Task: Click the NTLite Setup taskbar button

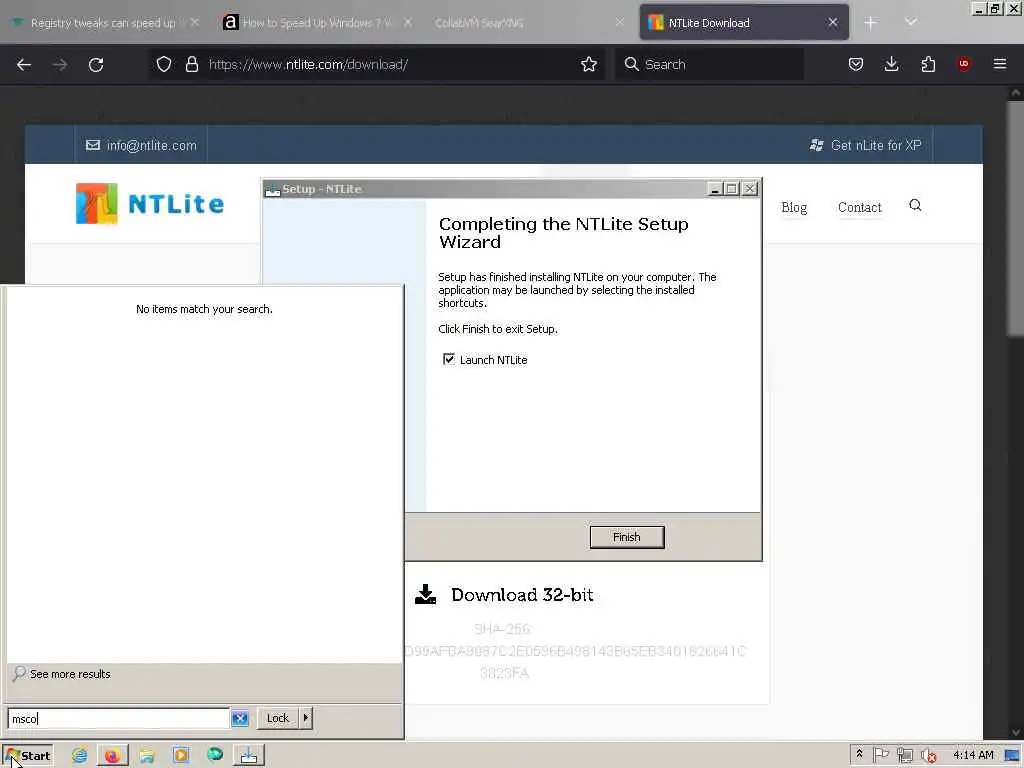Action: pos(249,756)
